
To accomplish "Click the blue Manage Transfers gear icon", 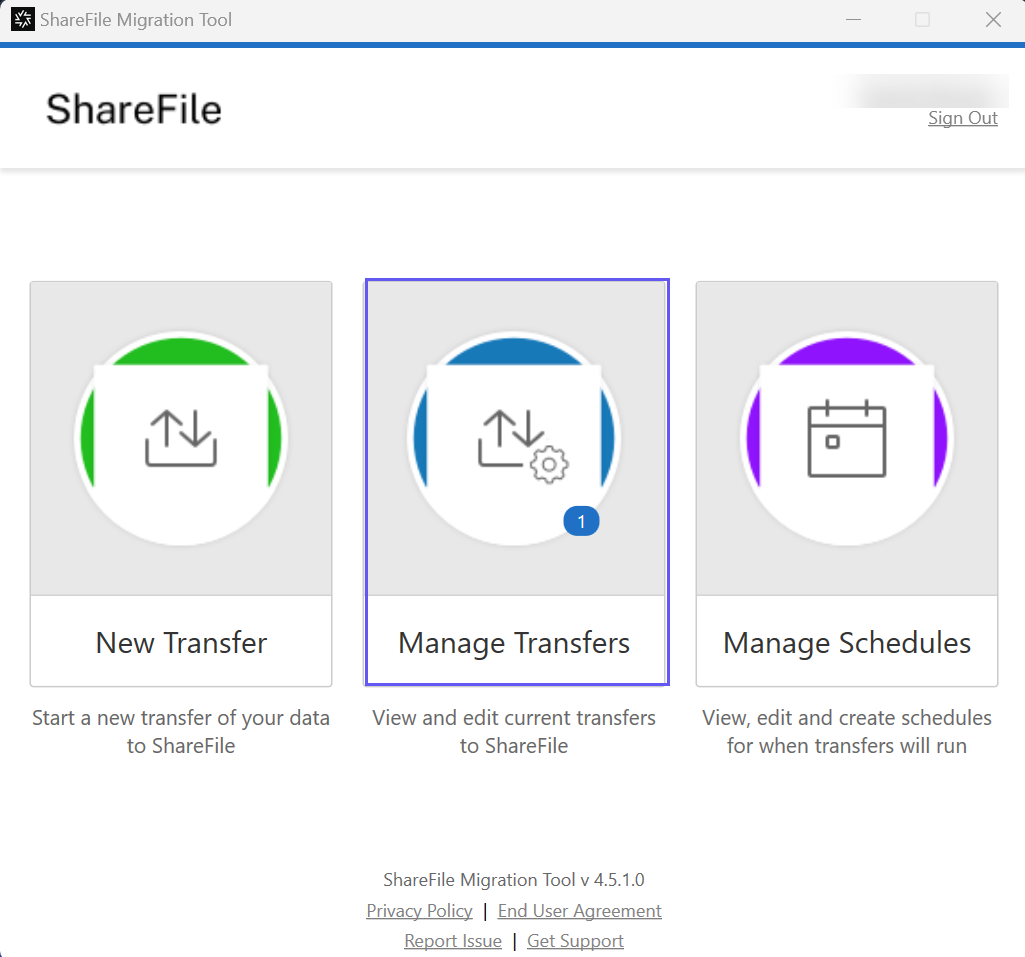I will click(x=514, y=438).
